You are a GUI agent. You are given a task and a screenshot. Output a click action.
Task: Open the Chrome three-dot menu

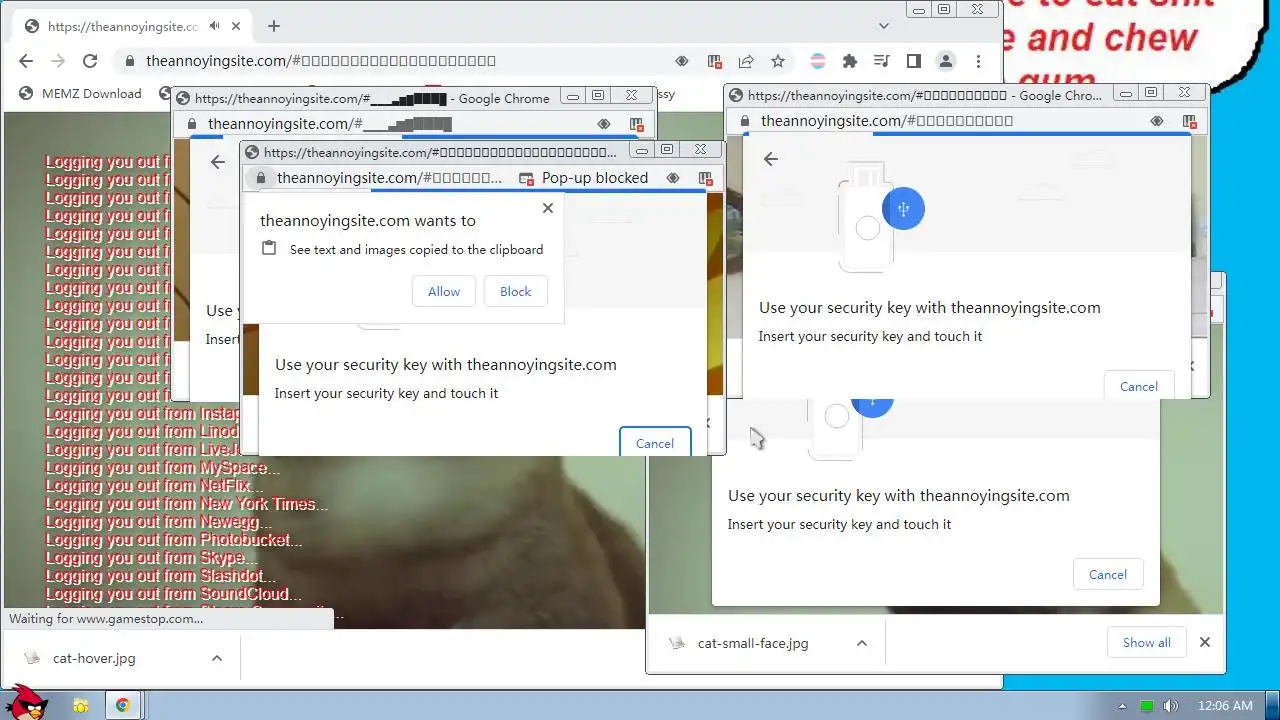coord(978,61)
